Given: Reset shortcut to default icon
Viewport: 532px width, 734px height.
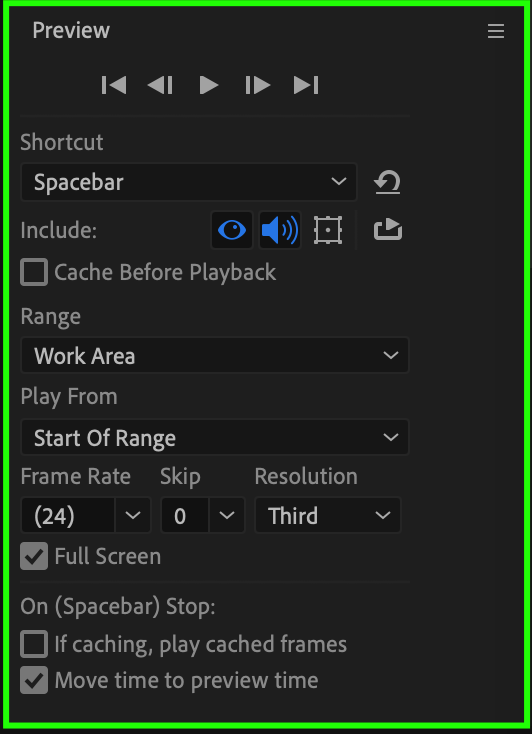Looking at the screenshot, I should tap(387, 182).
